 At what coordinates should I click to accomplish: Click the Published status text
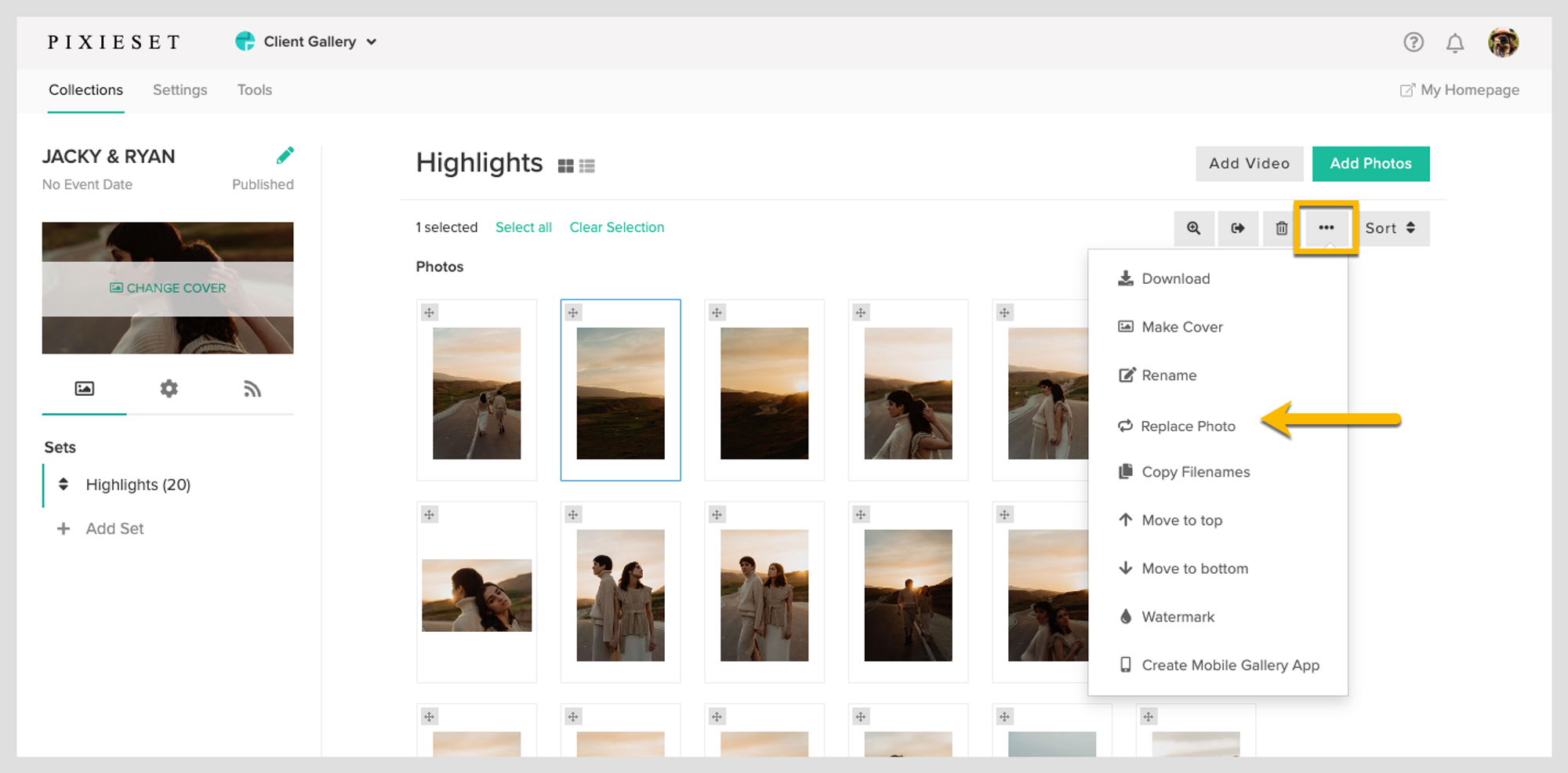263,185
